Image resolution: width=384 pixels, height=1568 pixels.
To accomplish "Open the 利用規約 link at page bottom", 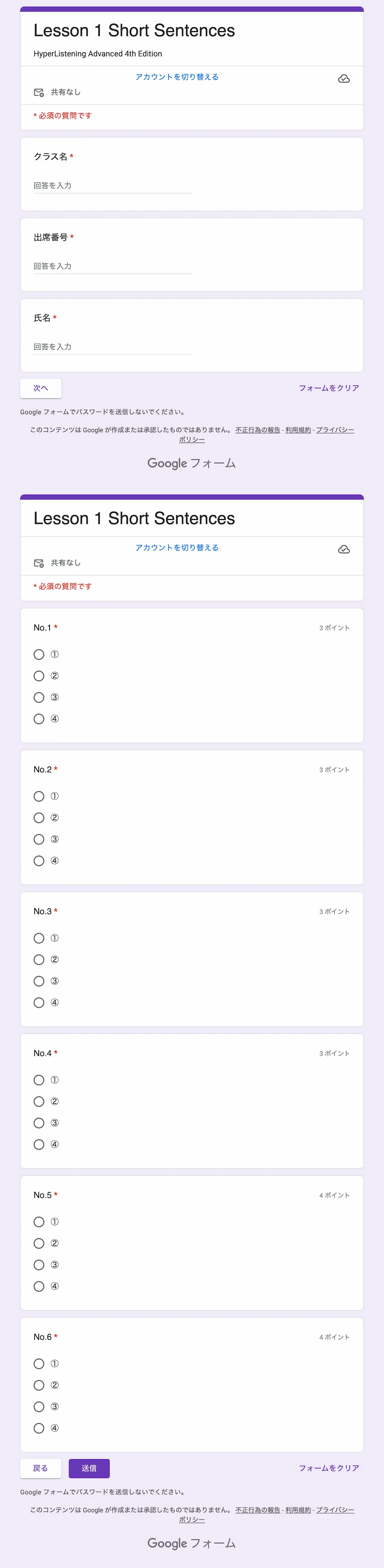I will [x=298, y=1510].
